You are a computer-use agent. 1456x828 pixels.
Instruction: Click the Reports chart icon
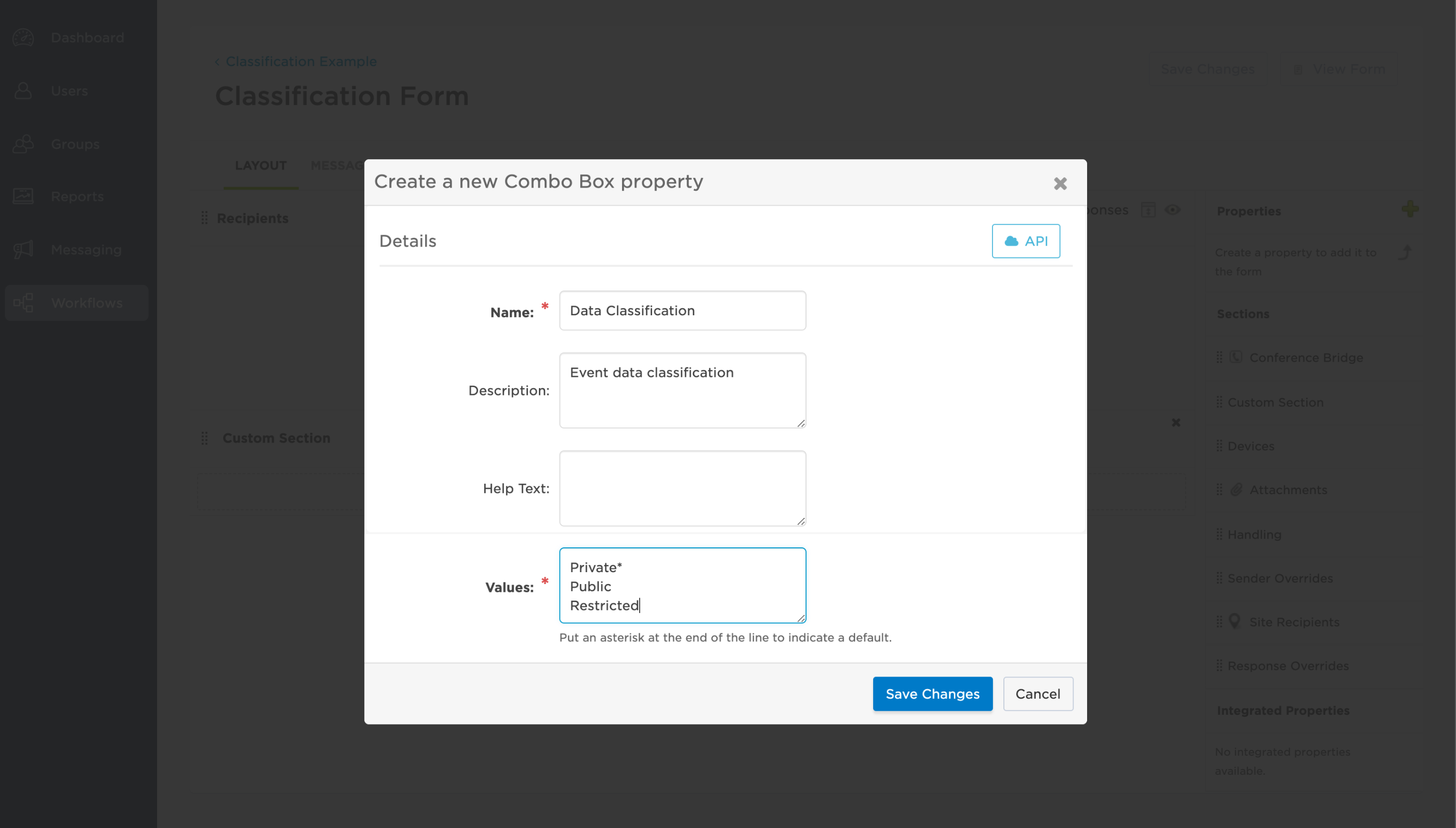(23, 196)
